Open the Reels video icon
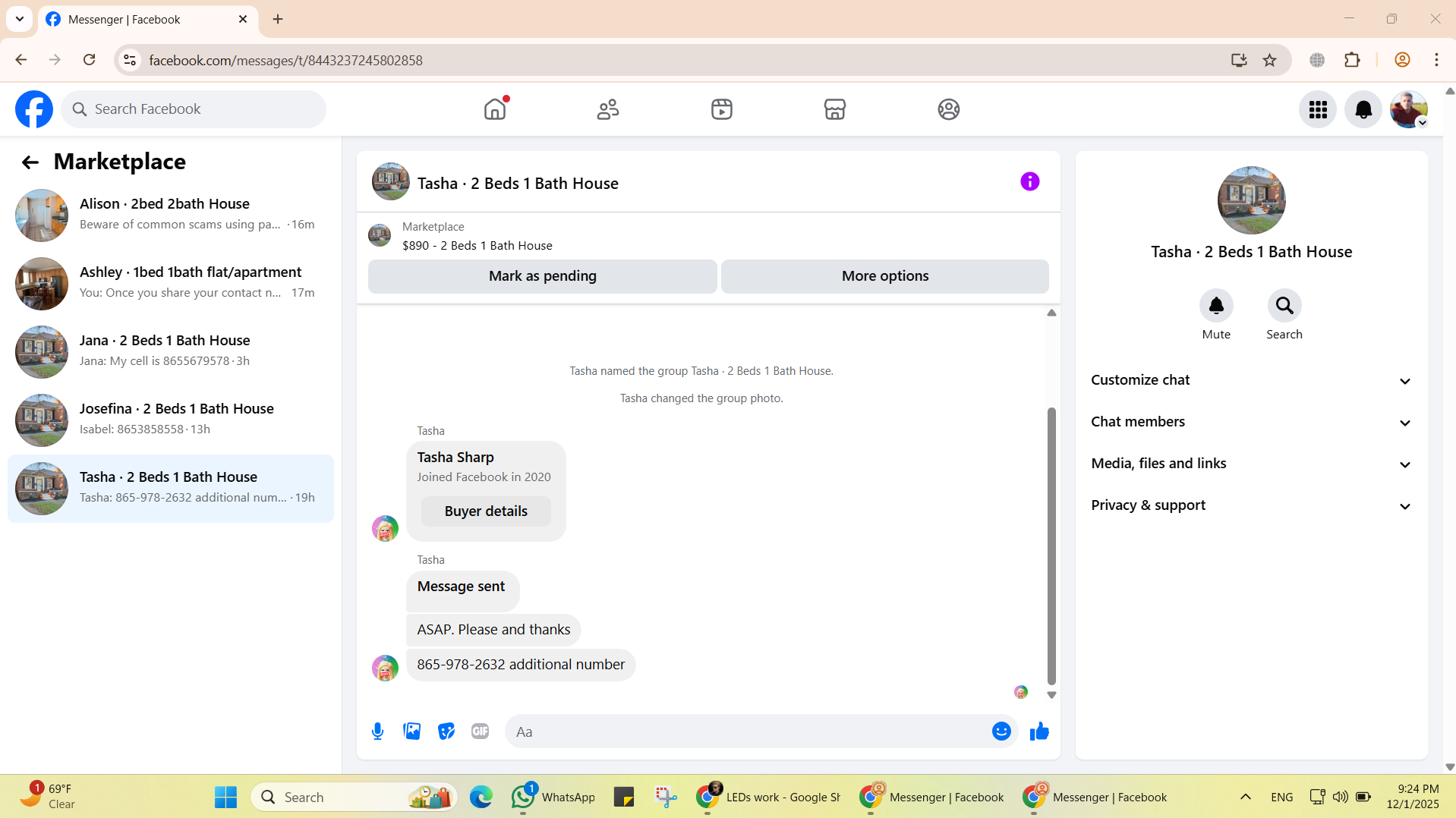Viewport: 1456px width, 818px height. point(722,109)
